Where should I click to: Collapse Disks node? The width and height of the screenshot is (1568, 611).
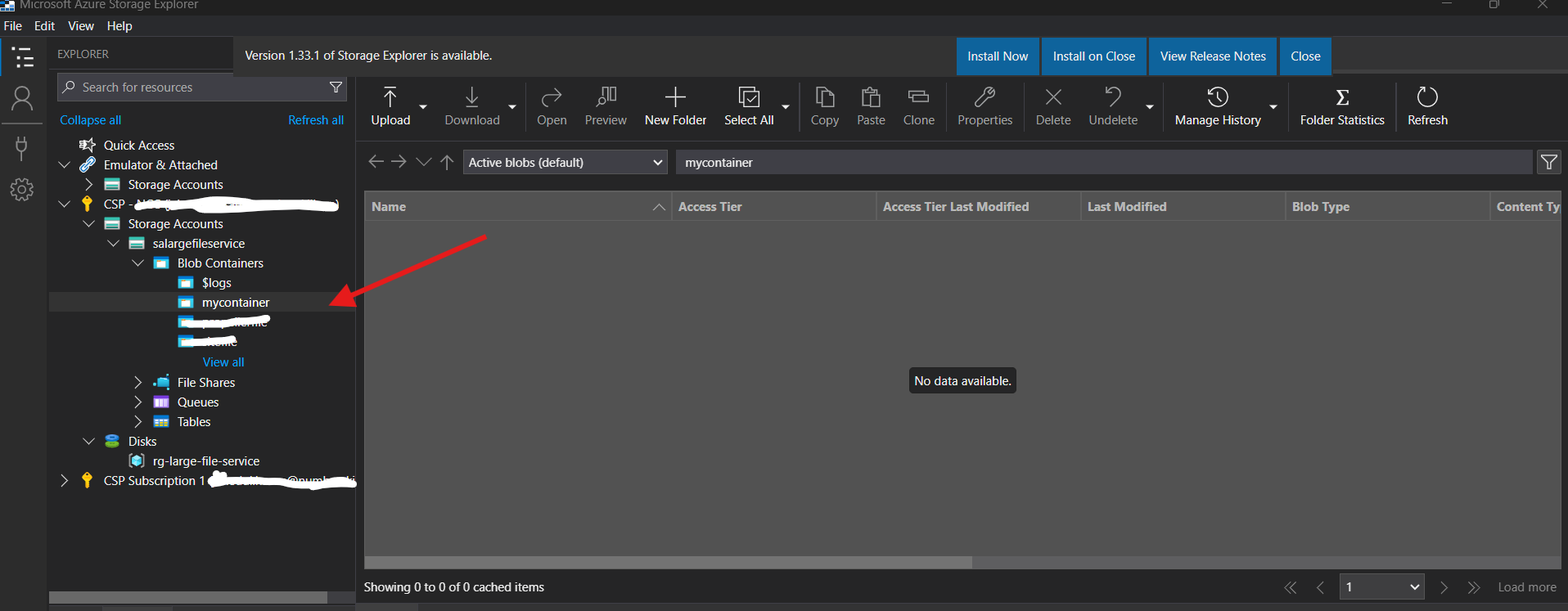click(x=89, y=441)
